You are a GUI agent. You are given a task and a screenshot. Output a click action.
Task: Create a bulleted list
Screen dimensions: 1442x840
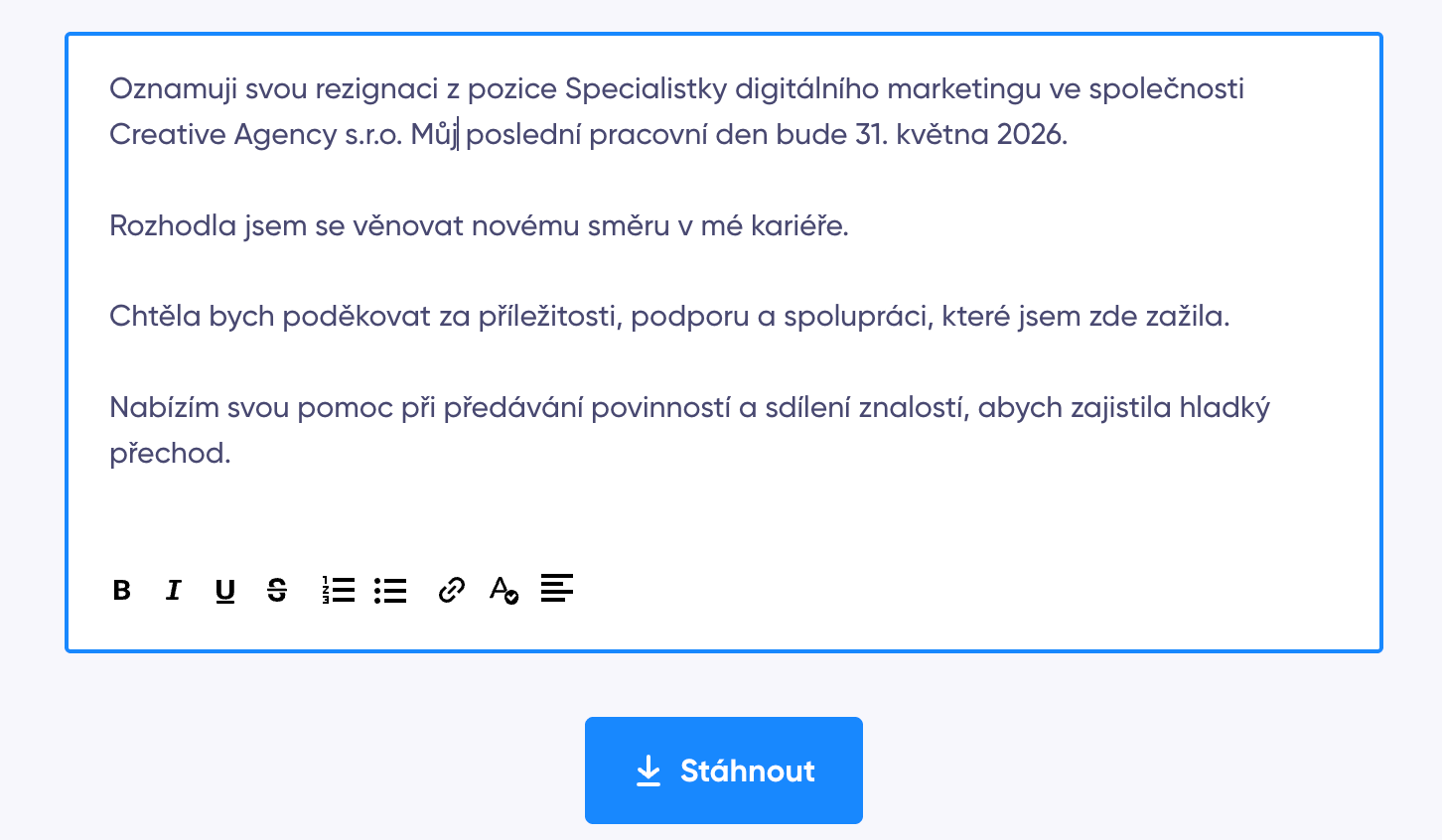coord(390,590)
